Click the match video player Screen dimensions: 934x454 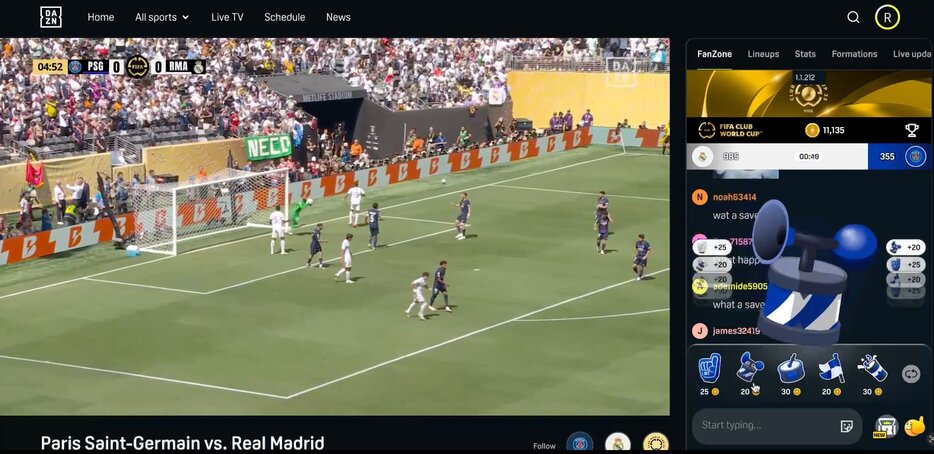pos(335,226)
